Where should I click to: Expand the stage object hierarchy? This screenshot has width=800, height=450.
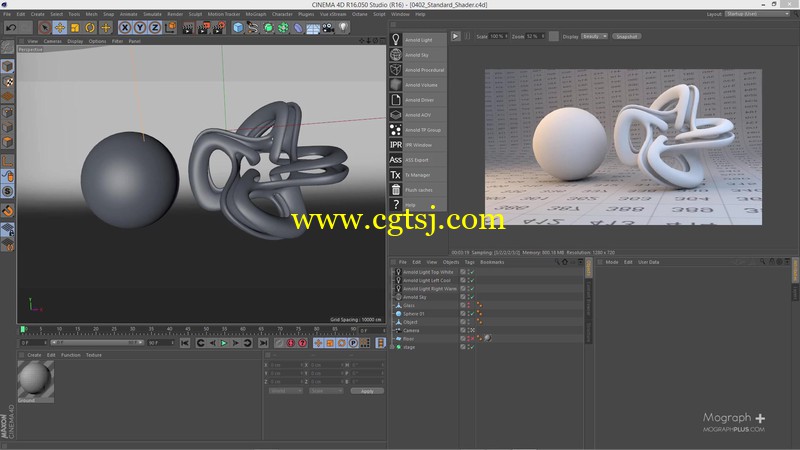click(x=392, y=347)
